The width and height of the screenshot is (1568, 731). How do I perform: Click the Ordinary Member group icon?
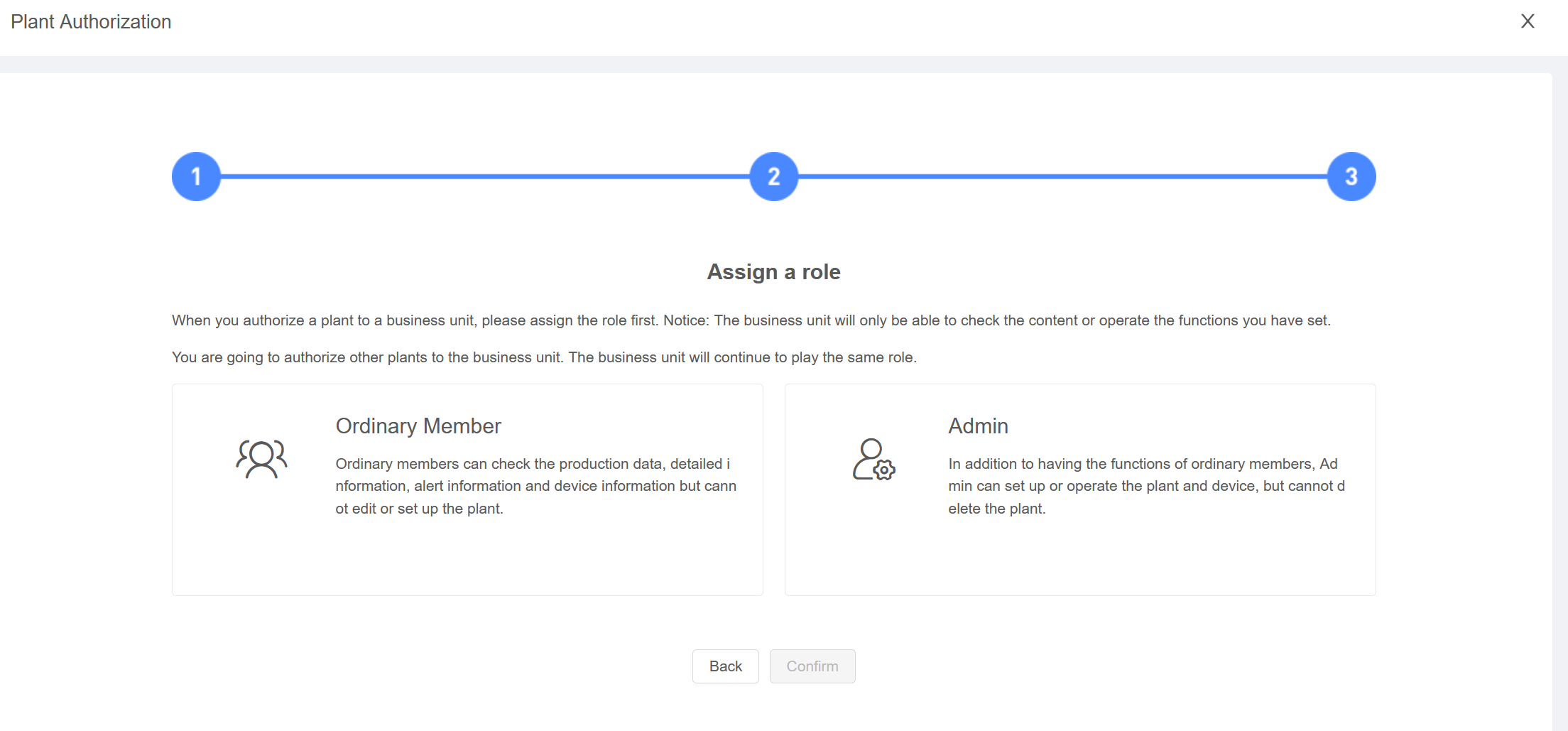(261, 459)
